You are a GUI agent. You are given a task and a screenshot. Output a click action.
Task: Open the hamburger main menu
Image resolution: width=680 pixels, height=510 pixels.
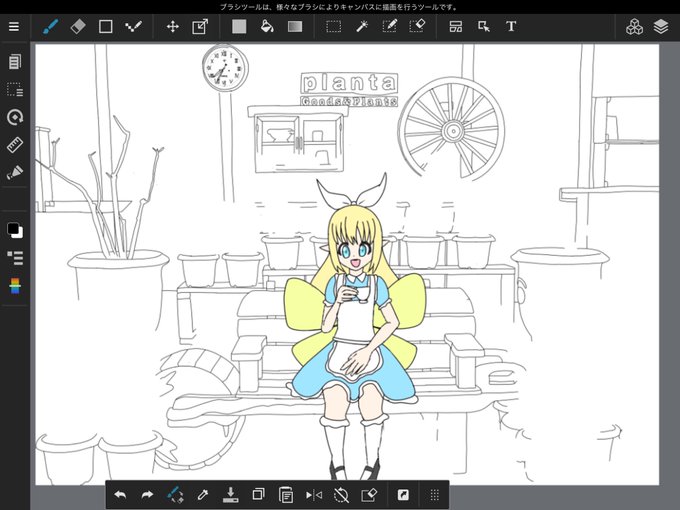(14, 26)
